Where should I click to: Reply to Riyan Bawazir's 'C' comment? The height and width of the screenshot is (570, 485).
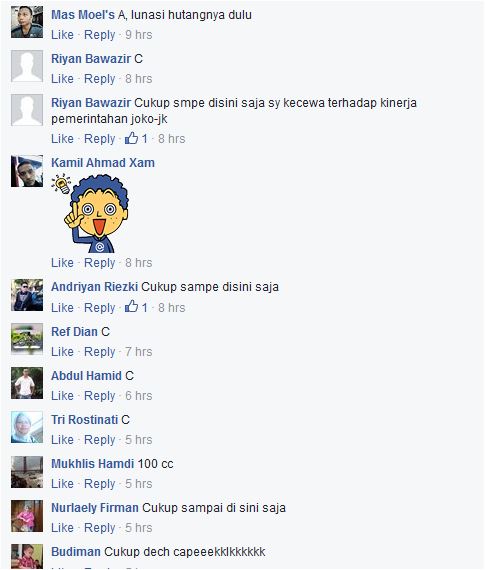coord(100,79)
